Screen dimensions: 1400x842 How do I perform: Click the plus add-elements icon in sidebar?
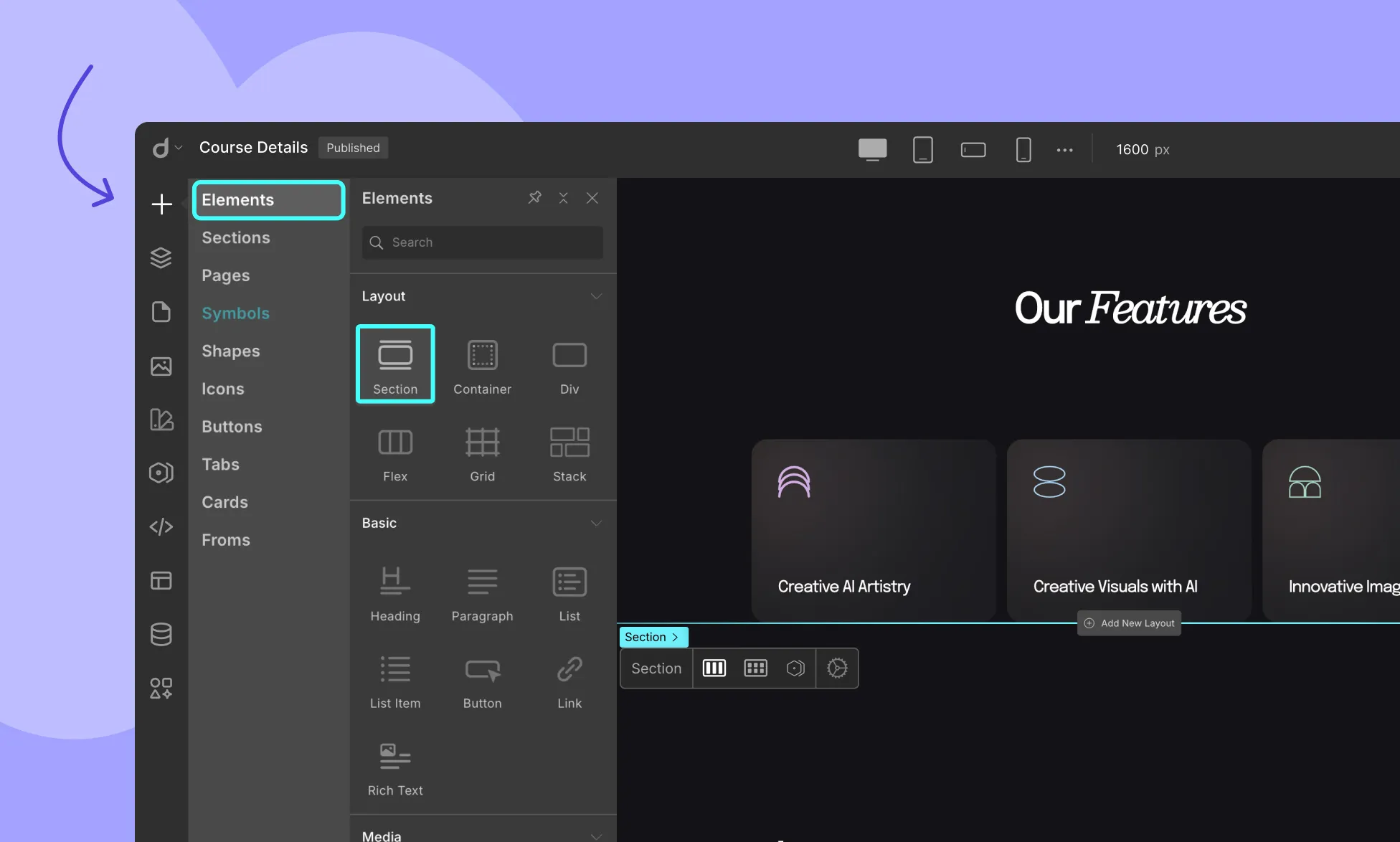[161, 204]
